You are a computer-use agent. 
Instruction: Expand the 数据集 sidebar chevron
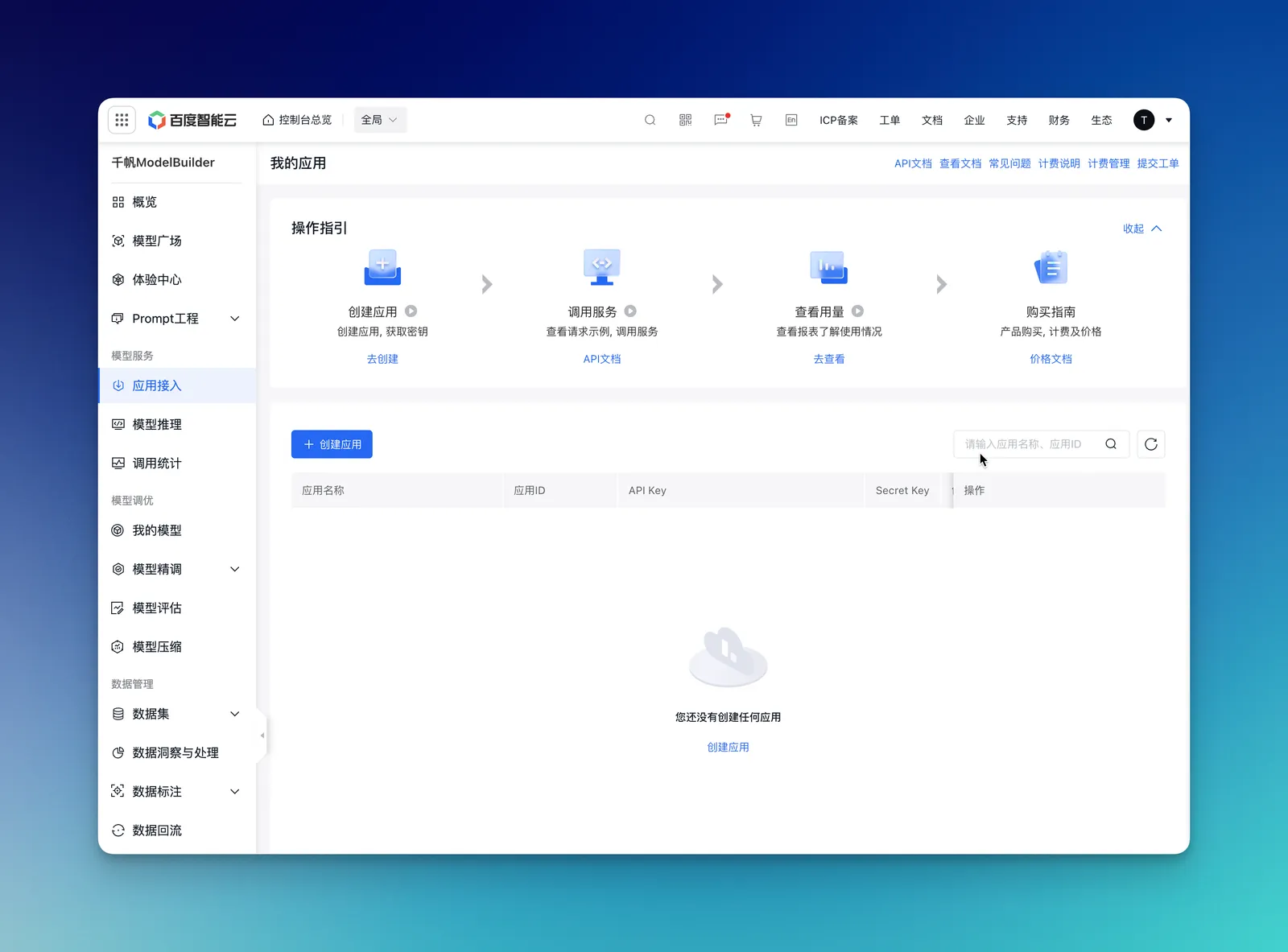pyautogui.click(x=235, y=714)
